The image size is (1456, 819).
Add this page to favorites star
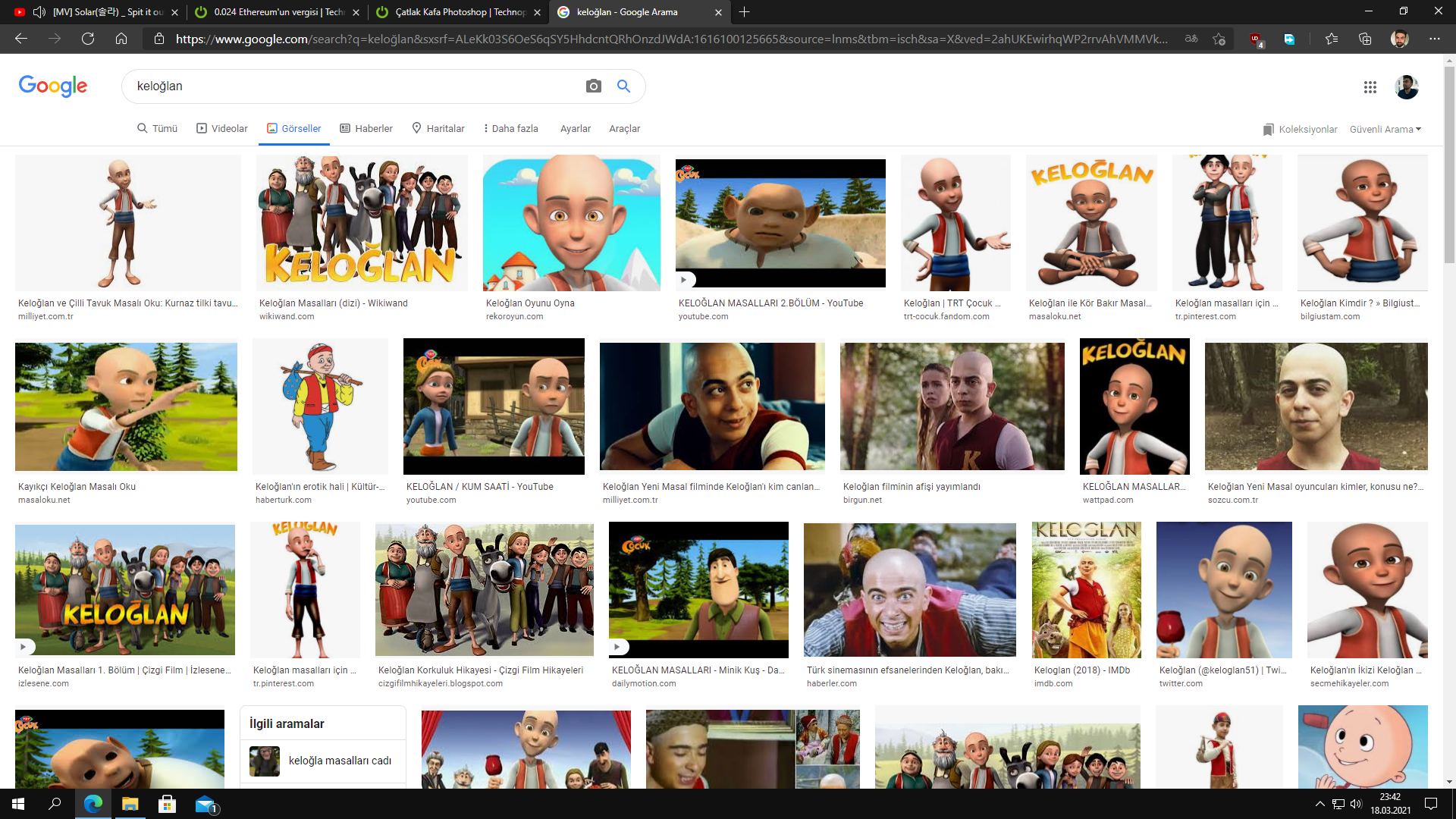[1219, 39]
